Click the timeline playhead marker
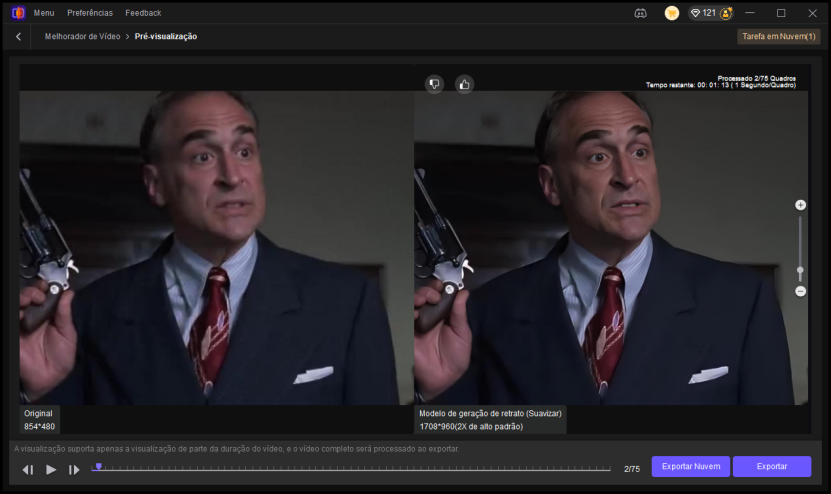The image size is (831, 494). click(x=99, y=467)
